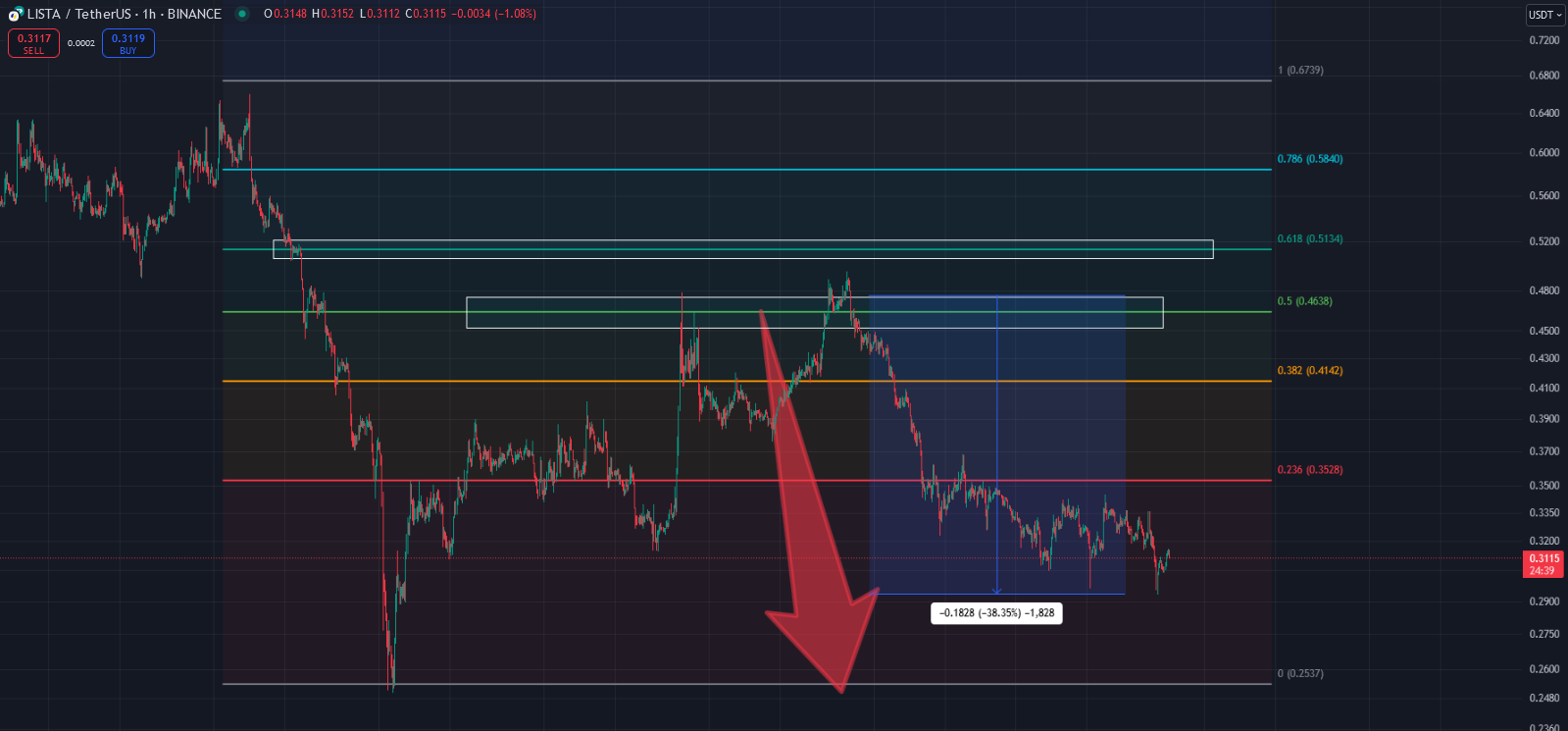The width and height of the screenshot is (1568, 731).
Task: Click the 0 (0.2537) Fibonacci bottom label
Action: [x=1300, y=674]
